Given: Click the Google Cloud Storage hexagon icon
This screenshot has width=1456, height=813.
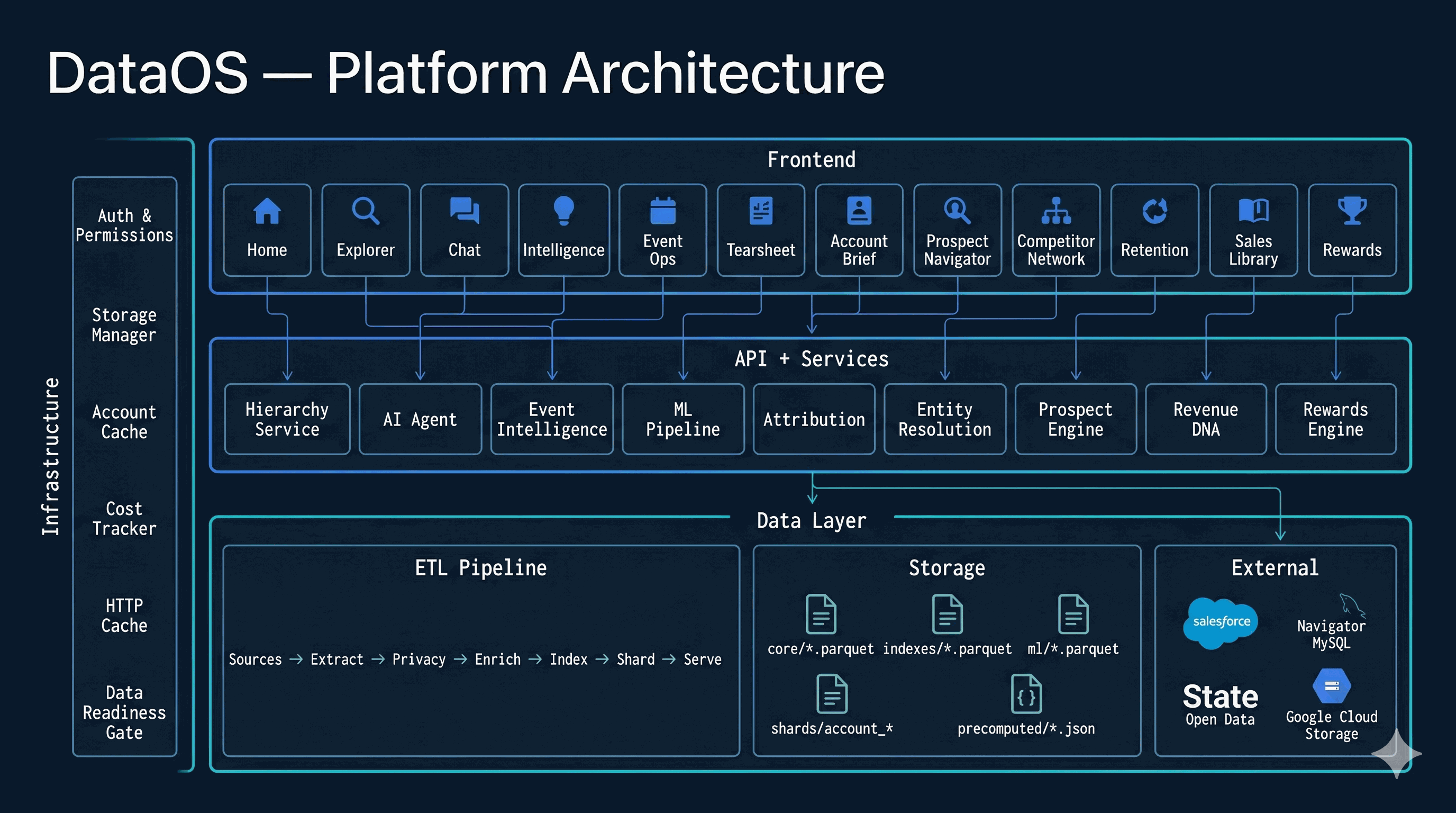Looking at the screenshot, I should tap(1332, 686).
